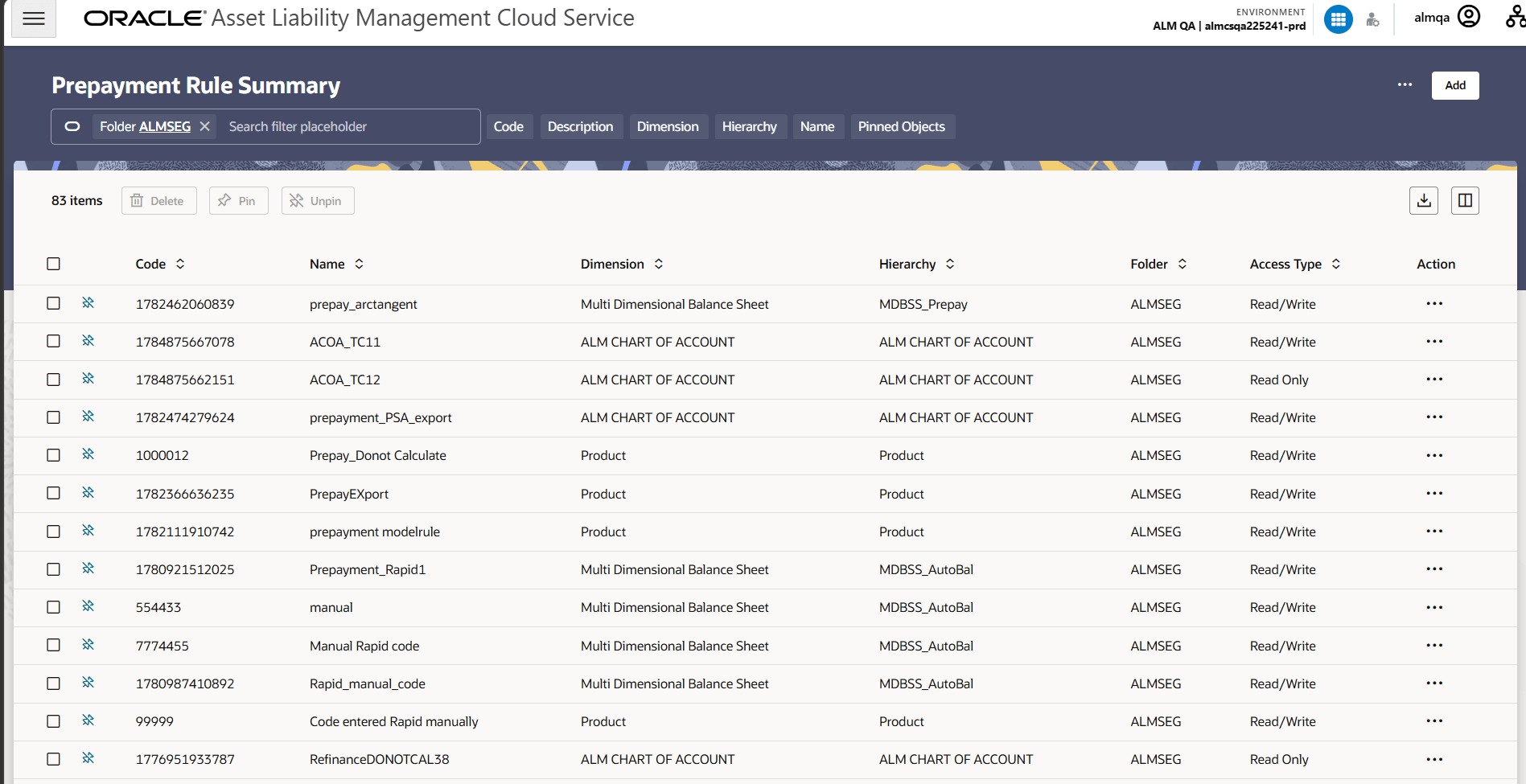Open the accessibility settings icon in header

(1373, 20)
